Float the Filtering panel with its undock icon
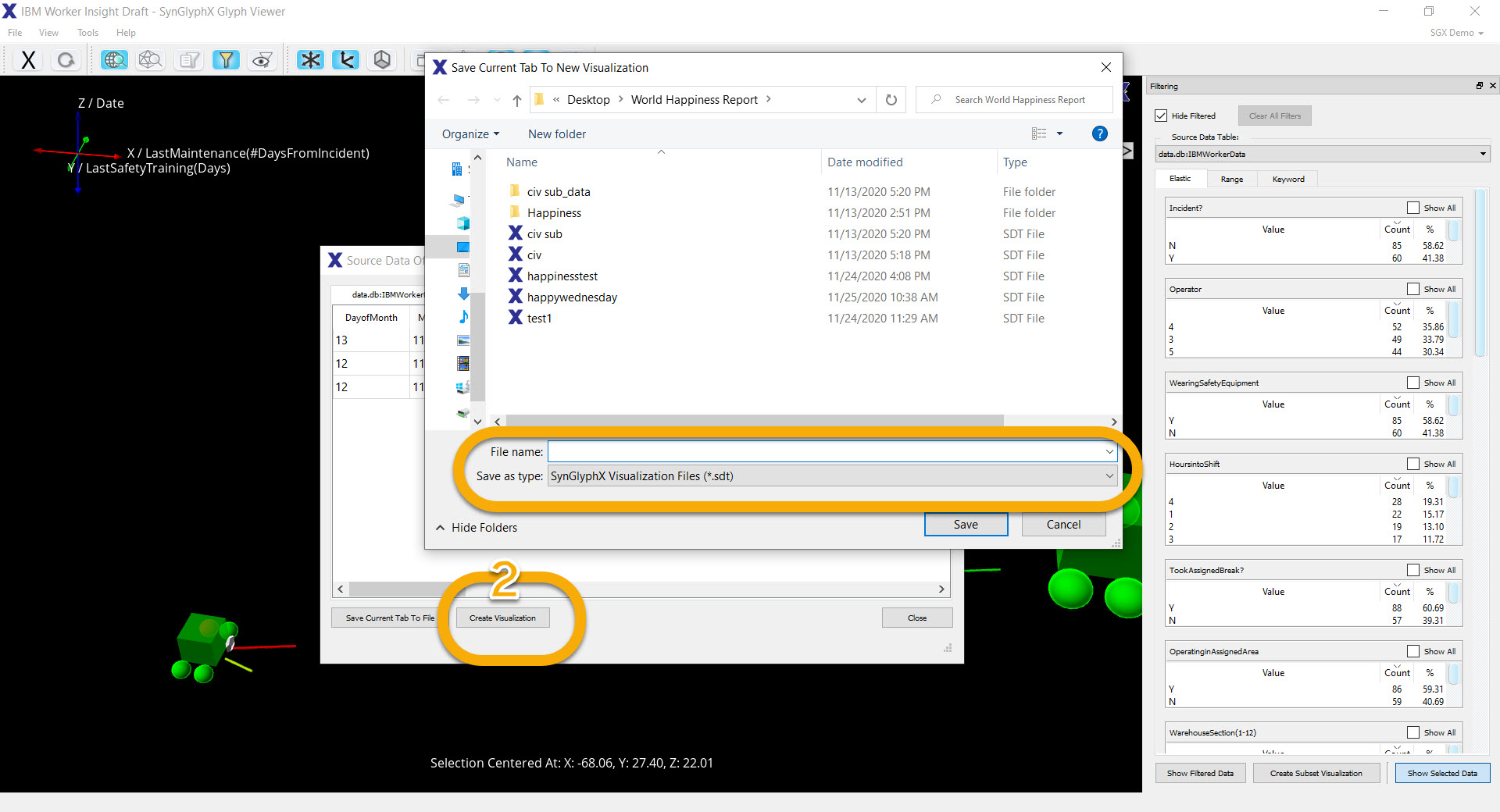The image size is (1500, 812). [x=1479, y=86]
